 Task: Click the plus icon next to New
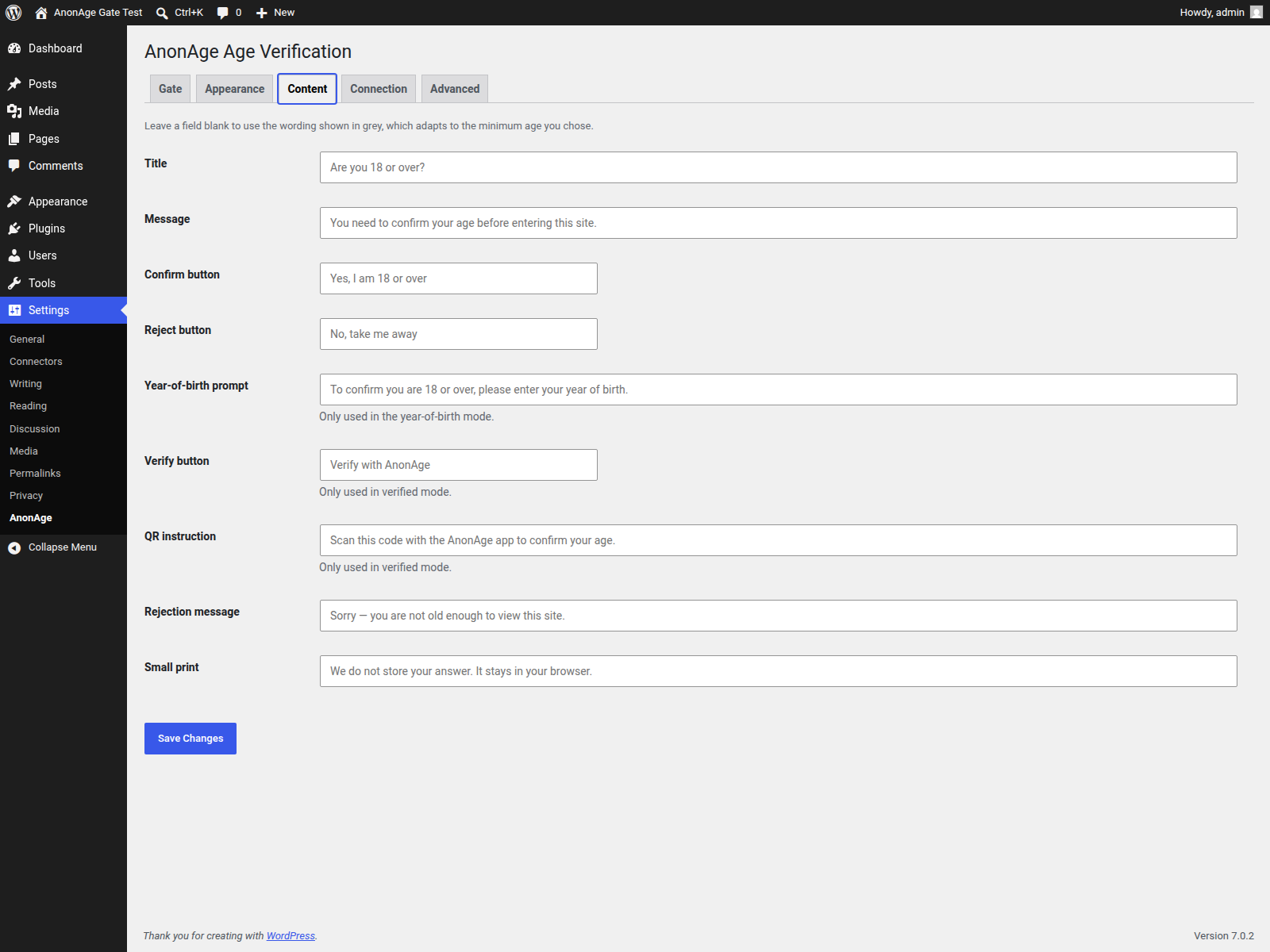coord(262,13)
